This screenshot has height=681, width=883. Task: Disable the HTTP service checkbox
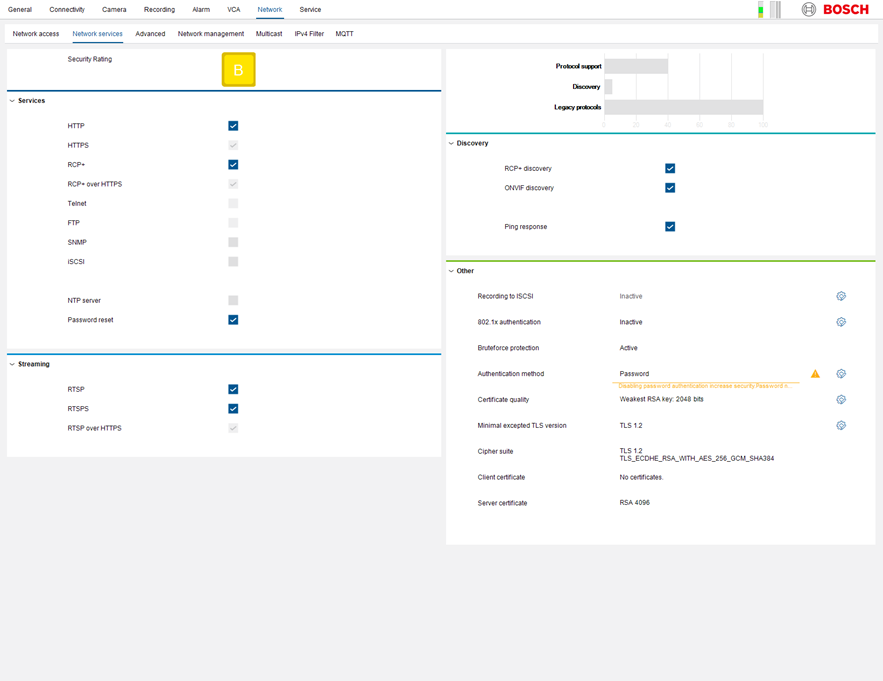(x=233, y=126)
